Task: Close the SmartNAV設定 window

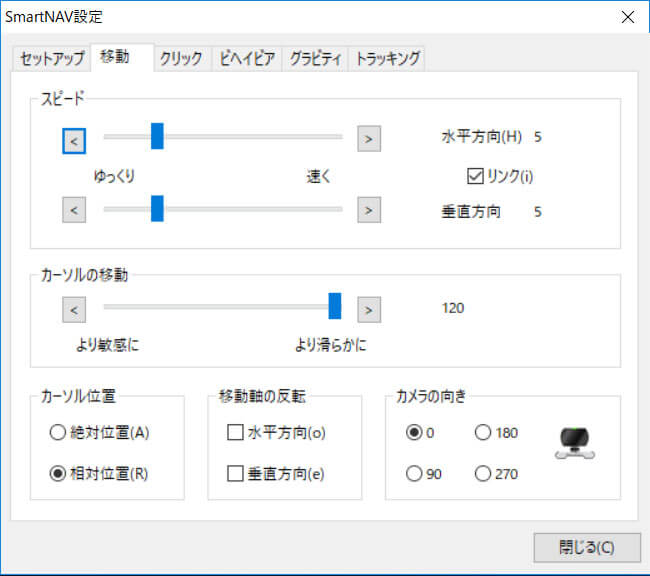Action: pyautogui.click(x=628, y=17)
